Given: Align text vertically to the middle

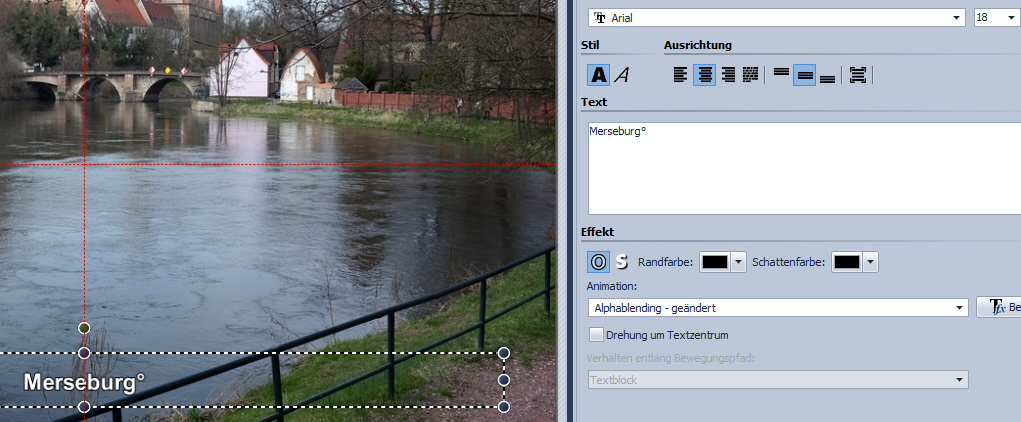Looking at the screenshot, I should [804, 74].
